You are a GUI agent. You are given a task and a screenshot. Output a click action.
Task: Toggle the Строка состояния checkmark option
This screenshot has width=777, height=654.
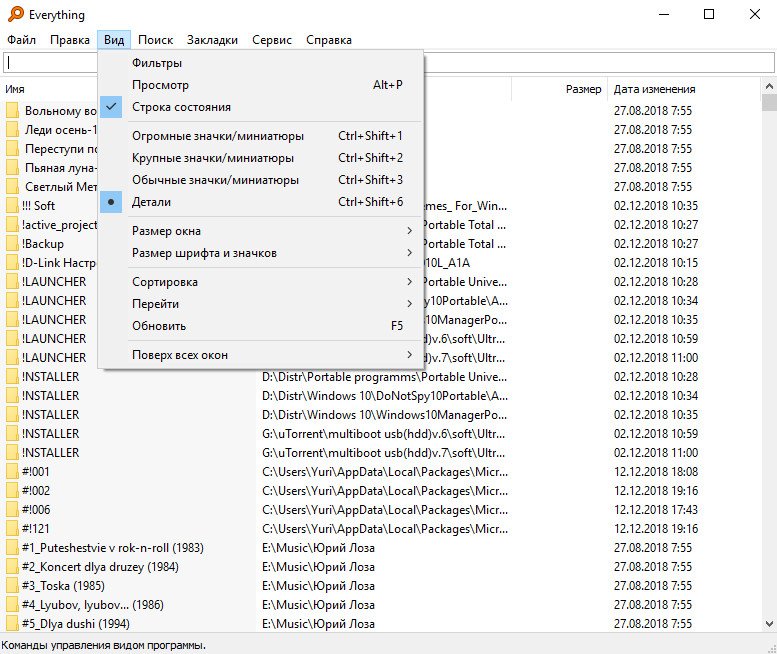coord(181,107)
